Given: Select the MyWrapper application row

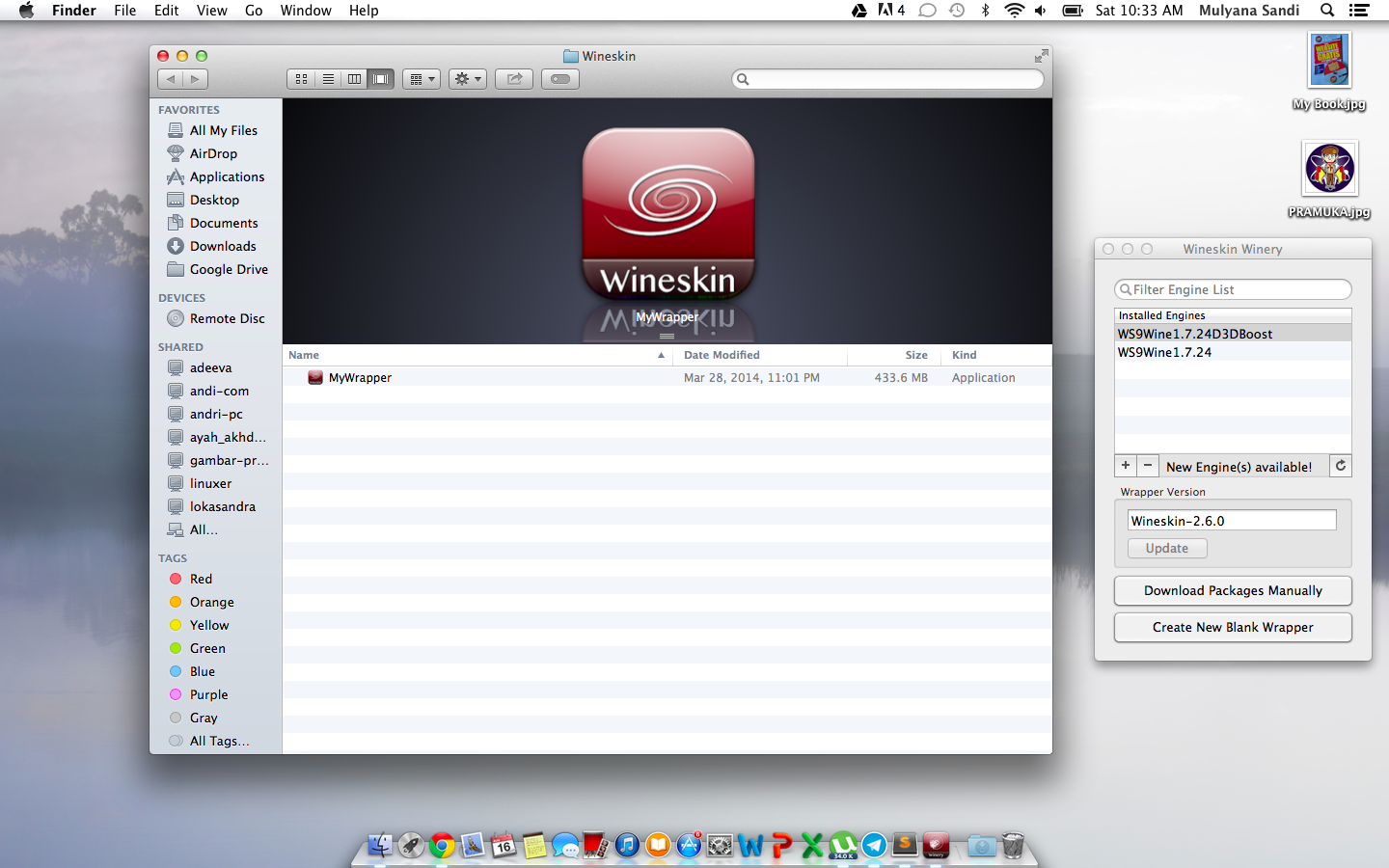Looking at the screenshot, I should 667,378.
